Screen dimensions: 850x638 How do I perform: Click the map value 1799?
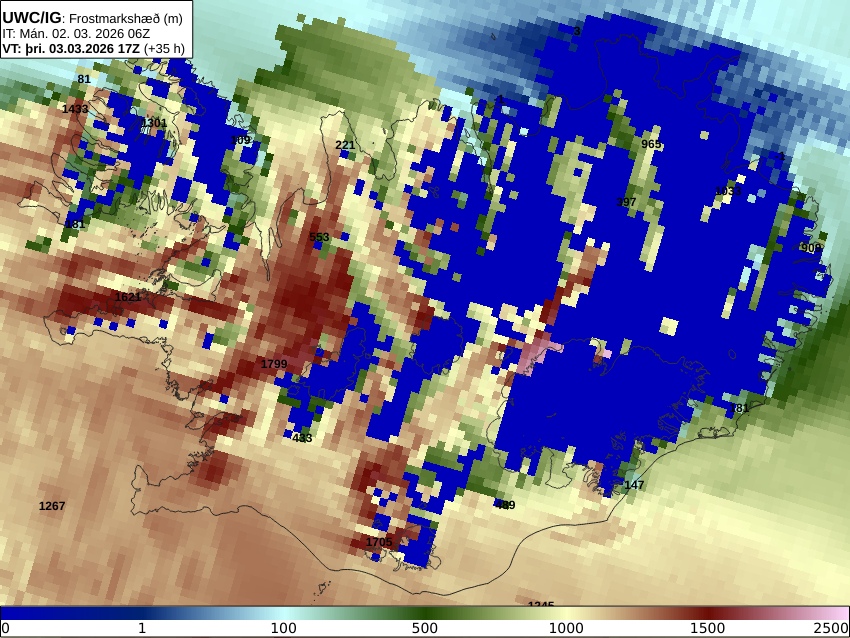[274, 364]
